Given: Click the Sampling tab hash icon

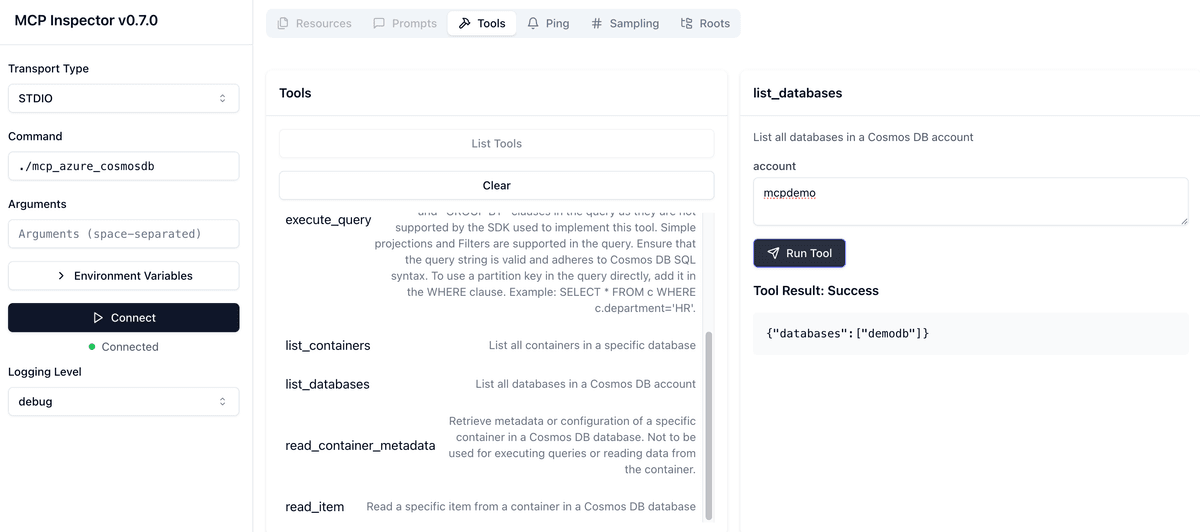Looking at the screenshot, I should click(x=597, y=23).
